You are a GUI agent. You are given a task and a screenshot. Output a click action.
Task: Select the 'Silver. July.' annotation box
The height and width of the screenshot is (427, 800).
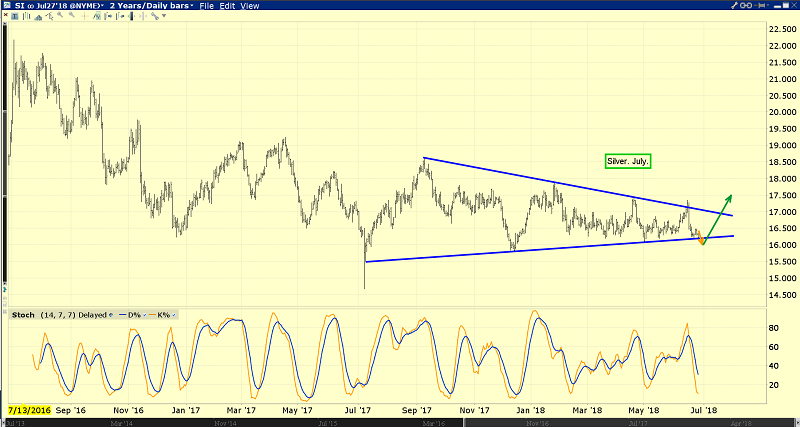tap(629, 161)
